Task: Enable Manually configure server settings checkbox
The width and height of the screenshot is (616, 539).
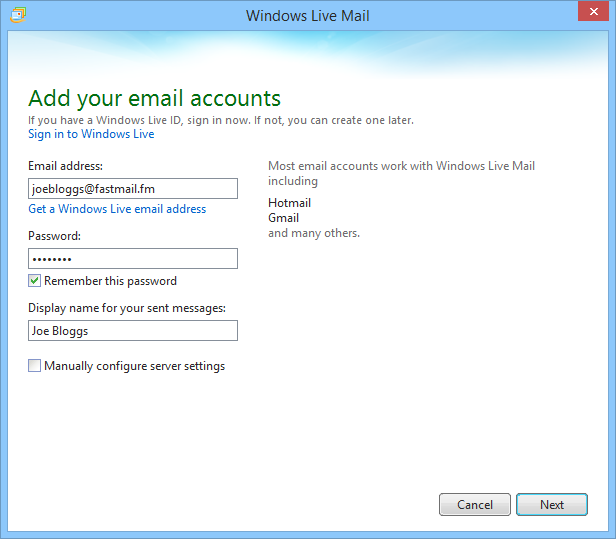Action: tap(35, 366)
